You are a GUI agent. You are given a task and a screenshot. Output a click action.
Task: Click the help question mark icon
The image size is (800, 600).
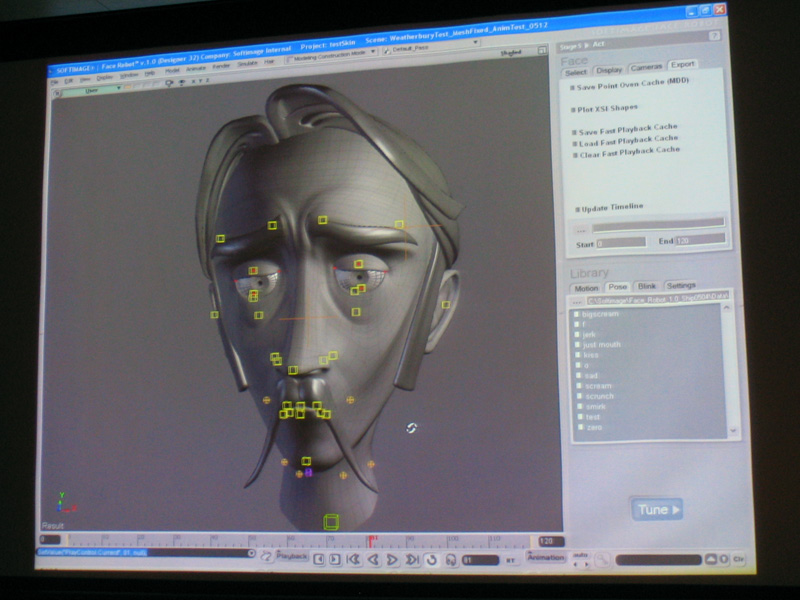click(714, 36)
